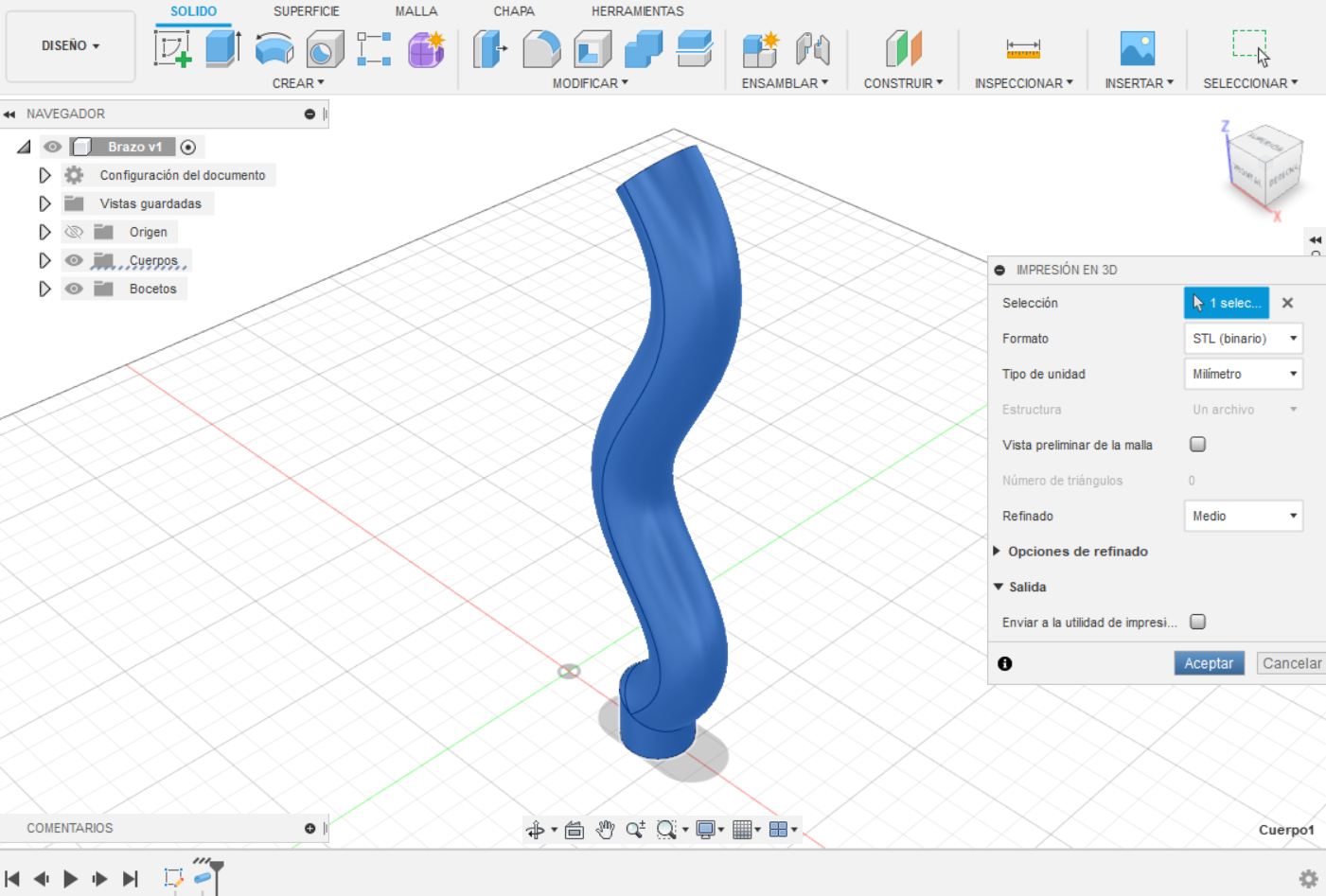The image size is (1326, 896).
Task: Switch to the MALLA tab
Action: [416, 11]
